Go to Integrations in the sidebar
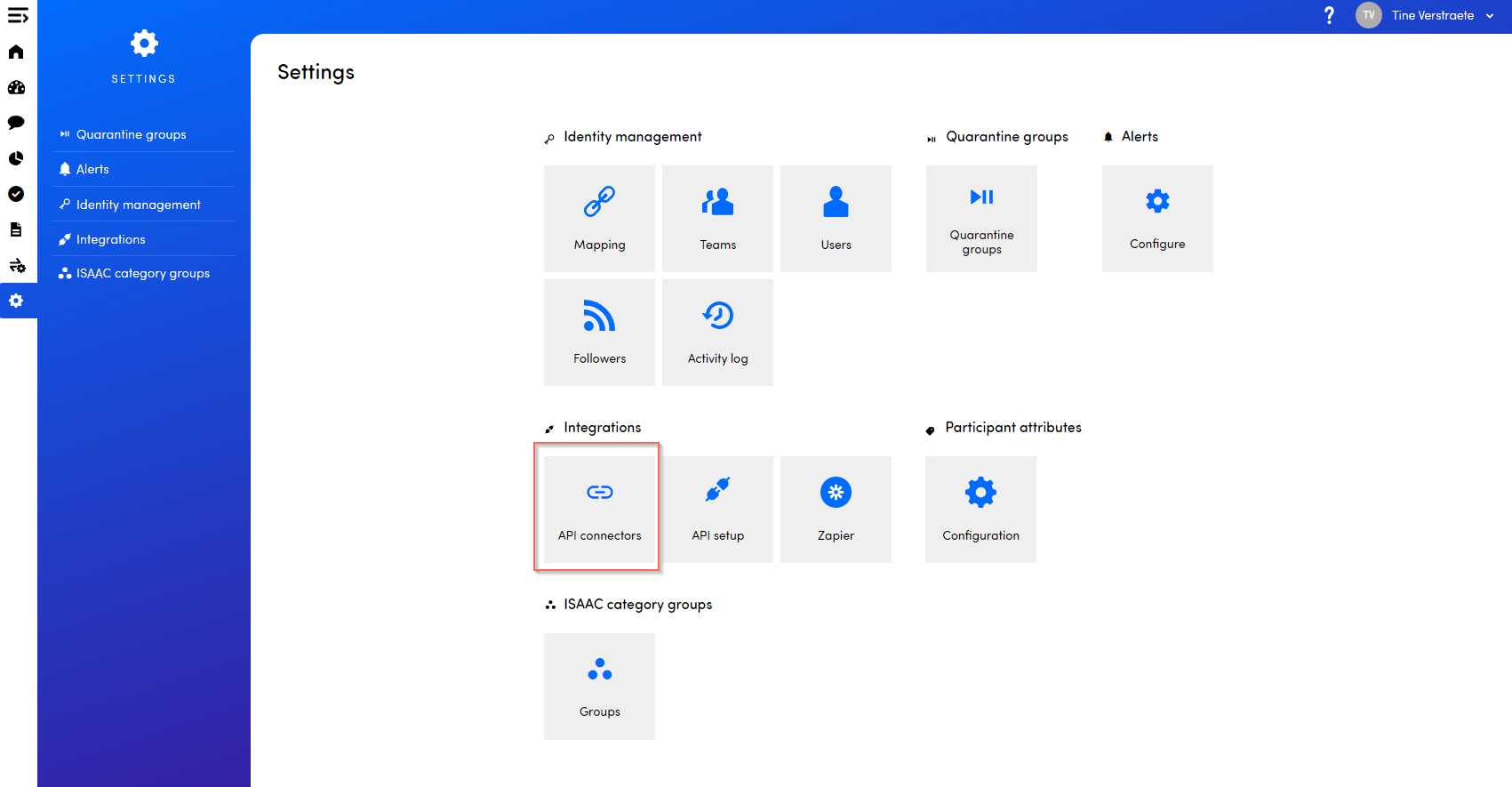Image resolution: width=1512 pixels, height=787 pixels. (110, 239)
